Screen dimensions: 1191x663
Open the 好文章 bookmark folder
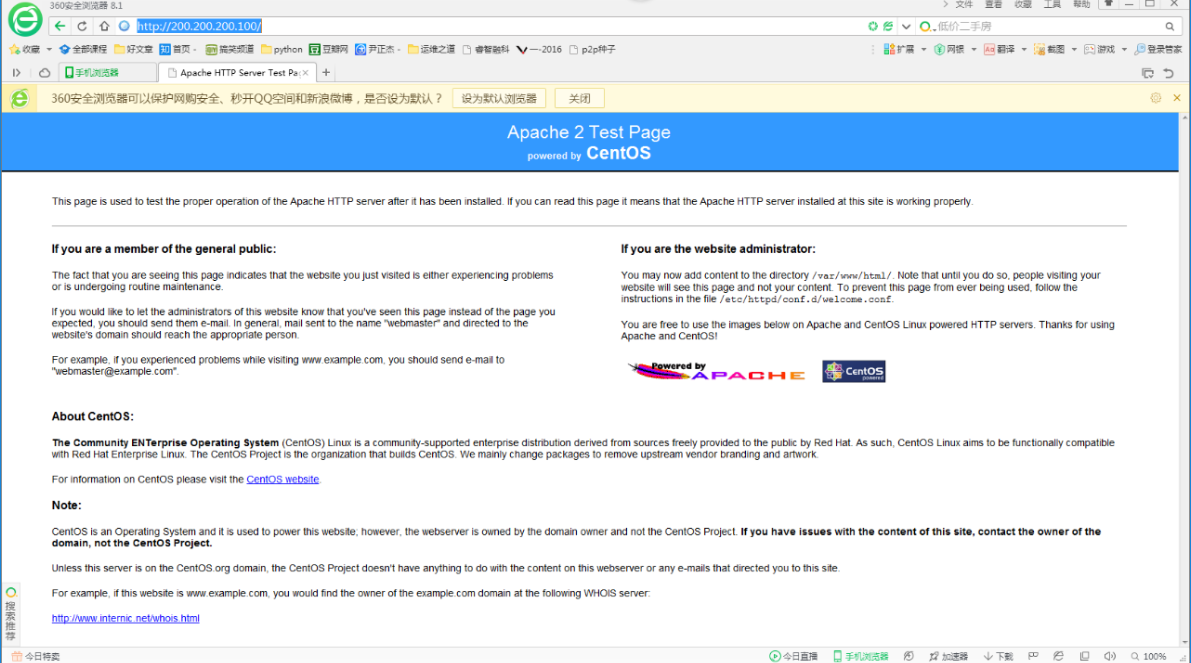[134, 49]
